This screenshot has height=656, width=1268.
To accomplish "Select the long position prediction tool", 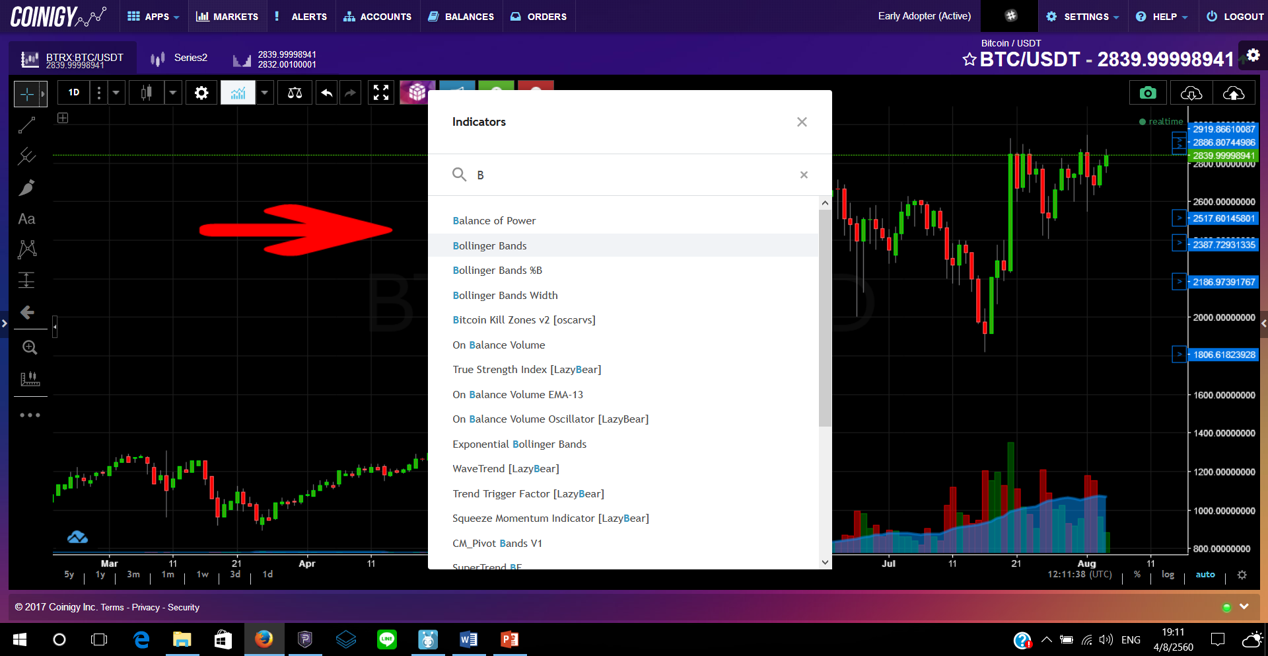I will point(27,280).
